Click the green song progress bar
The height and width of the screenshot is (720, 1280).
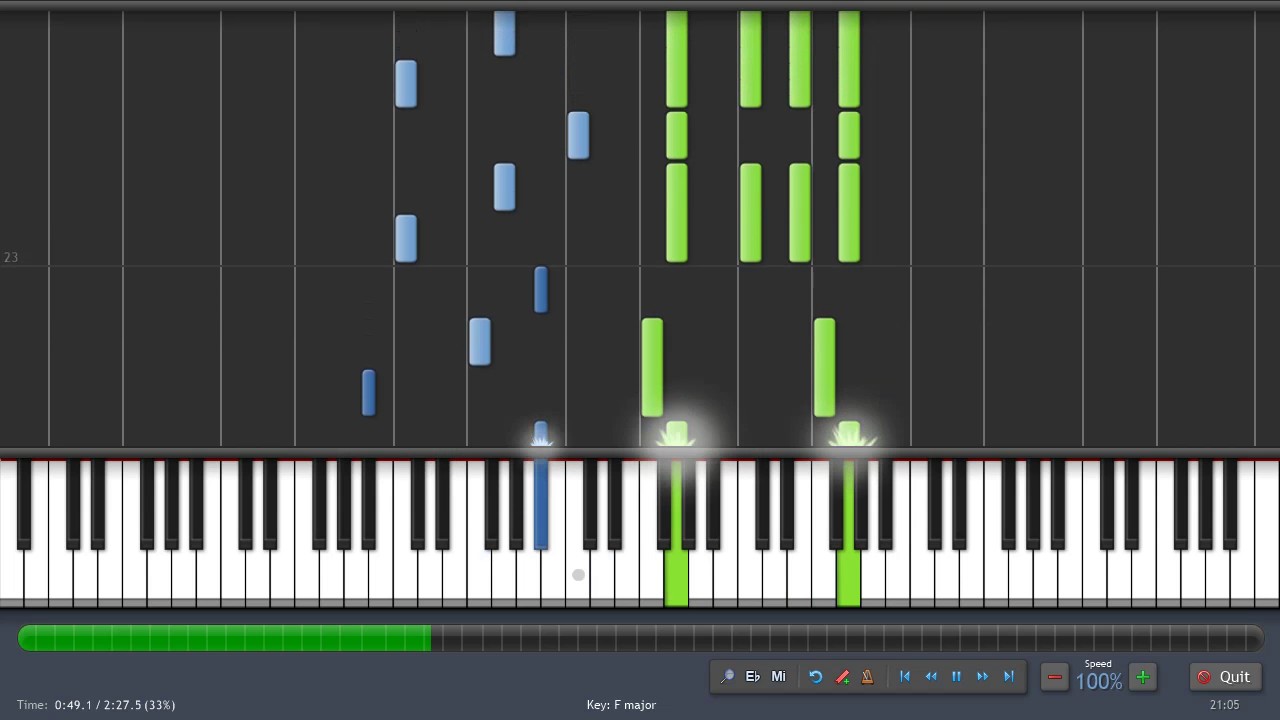(x=225, y=638)
